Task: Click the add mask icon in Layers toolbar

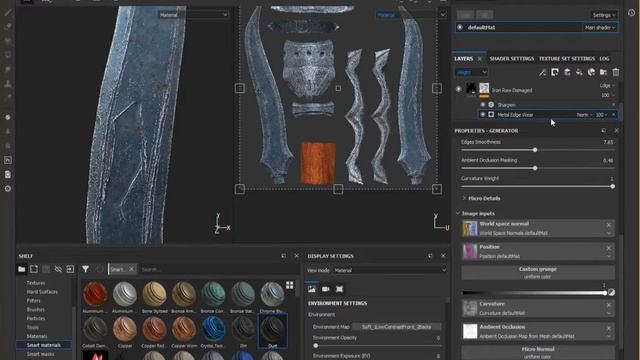Action: coord(555,72)
